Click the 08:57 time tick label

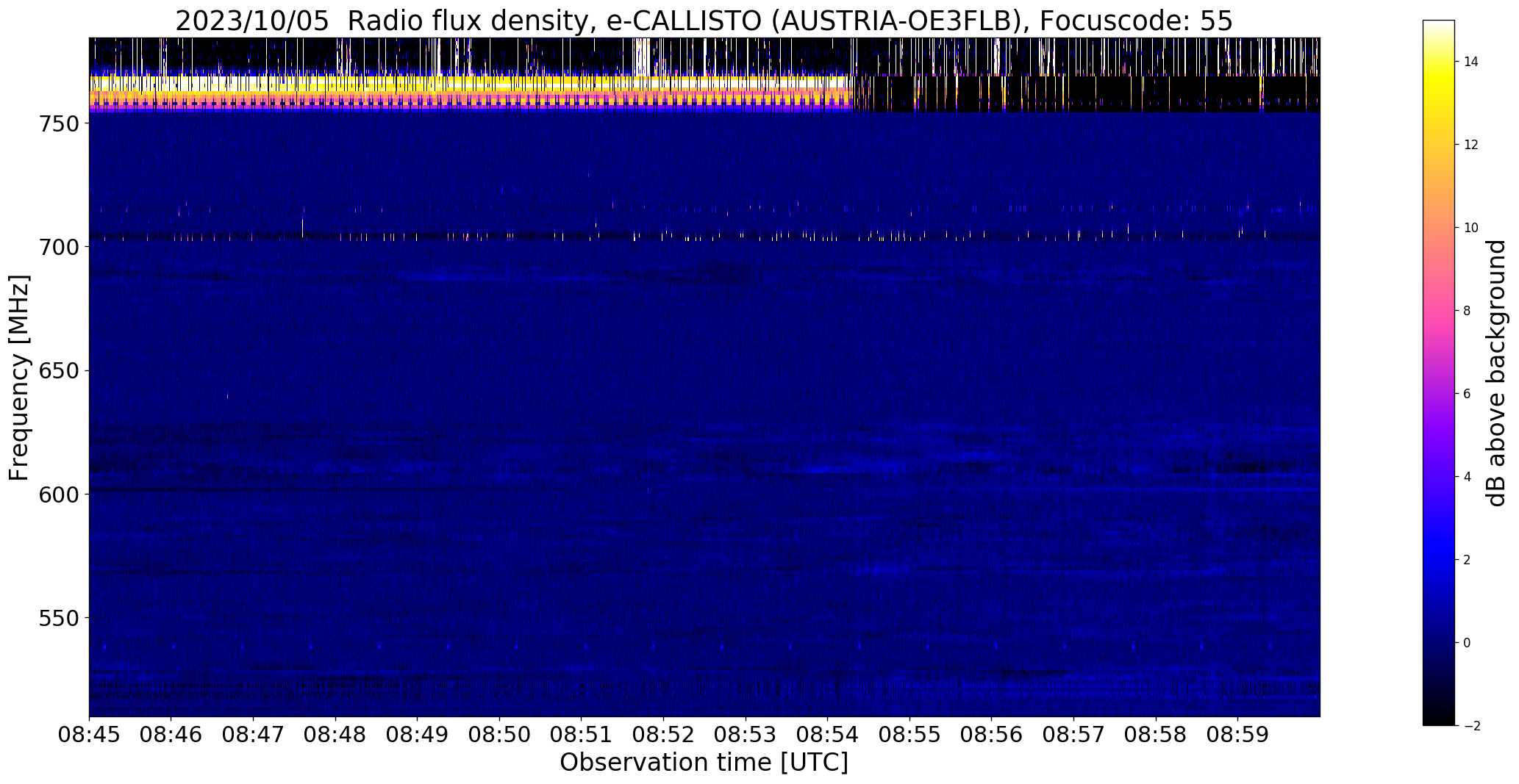click(x=1074, y=735)
